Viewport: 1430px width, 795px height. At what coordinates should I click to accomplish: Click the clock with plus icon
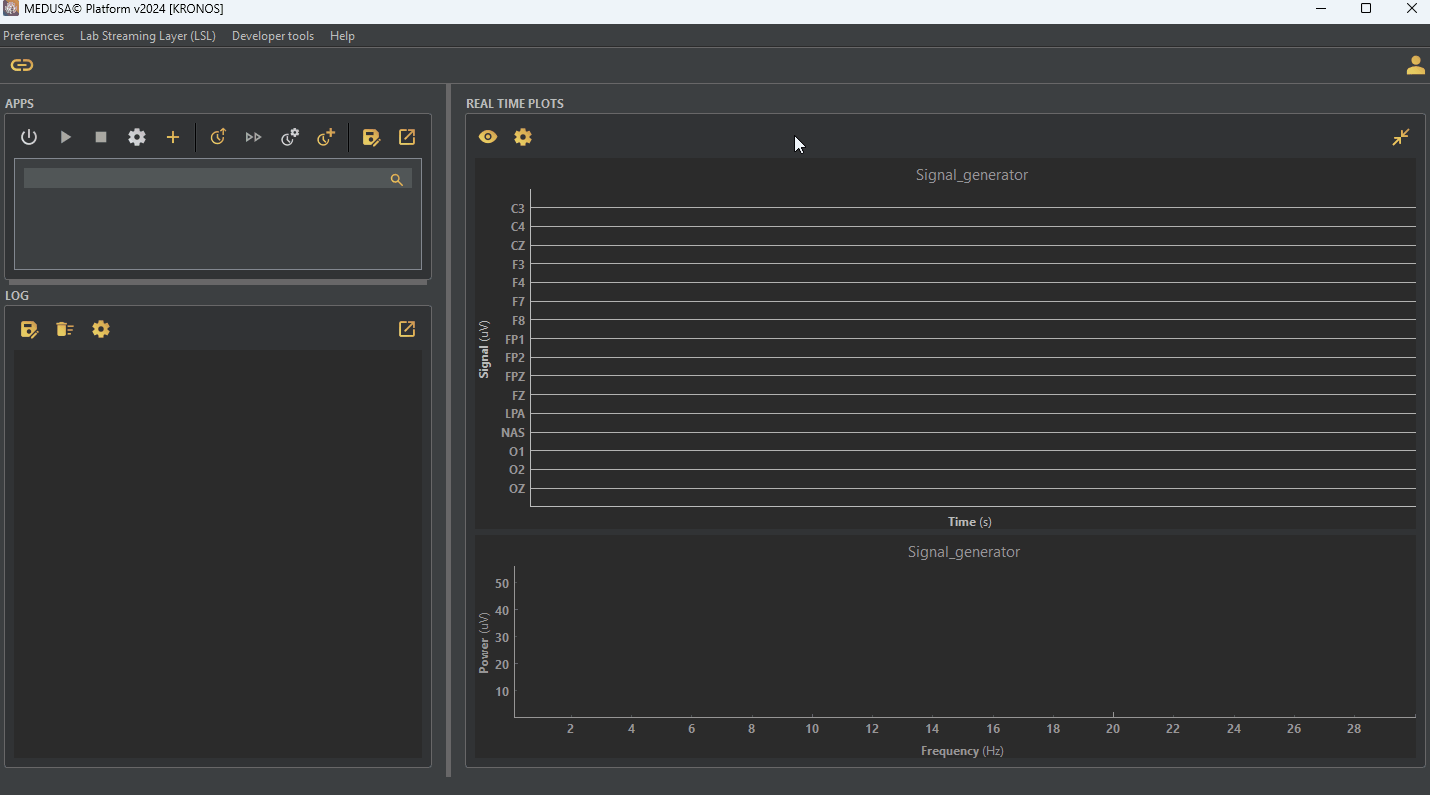click(326, 137)
